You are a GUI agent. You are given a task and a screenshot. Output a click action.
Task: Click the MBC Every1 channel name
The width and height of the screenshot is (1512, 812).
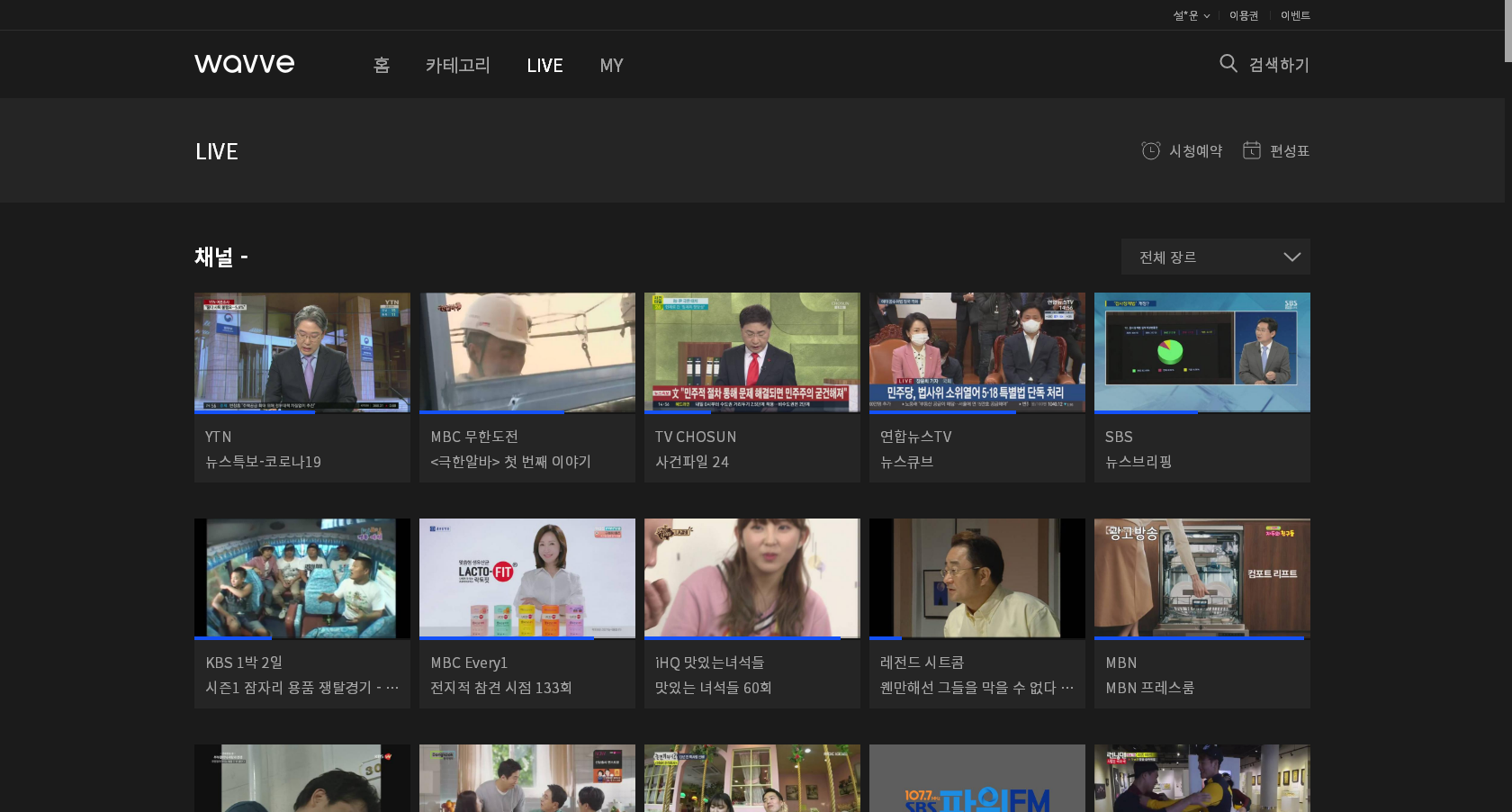[x=469, y=663]
